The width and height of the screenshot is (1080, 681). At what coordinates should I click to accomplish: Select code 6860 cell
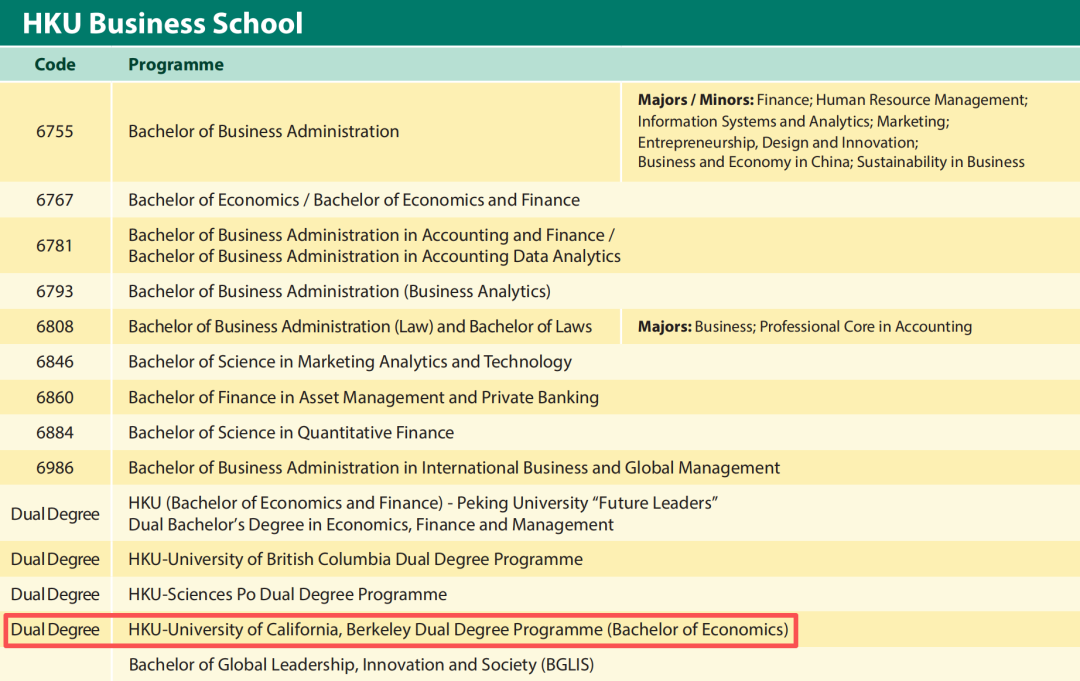pos(55,397)
